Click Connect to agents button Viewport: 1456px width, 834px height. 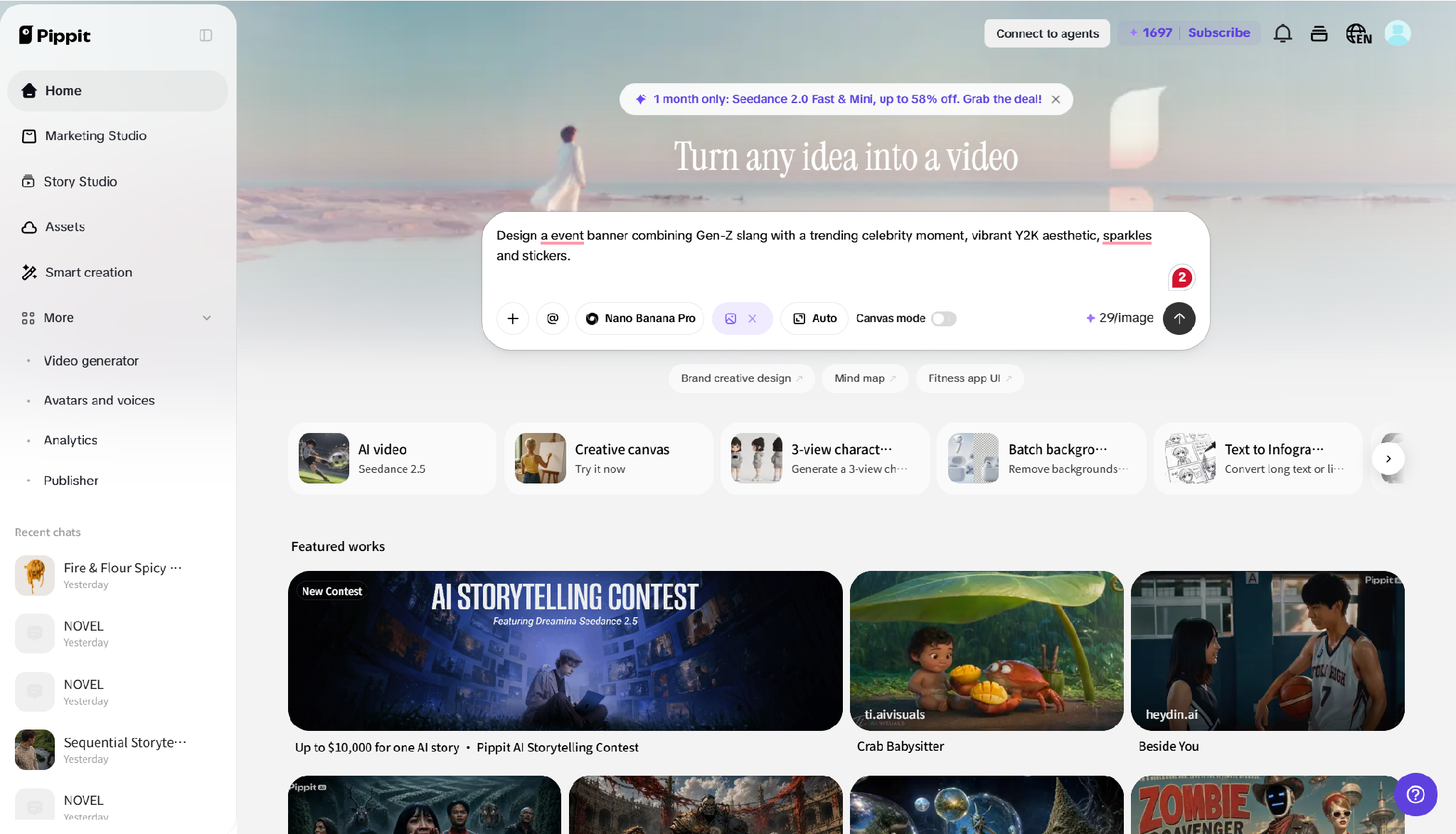pyautogui.click(x=1047, y=33)
